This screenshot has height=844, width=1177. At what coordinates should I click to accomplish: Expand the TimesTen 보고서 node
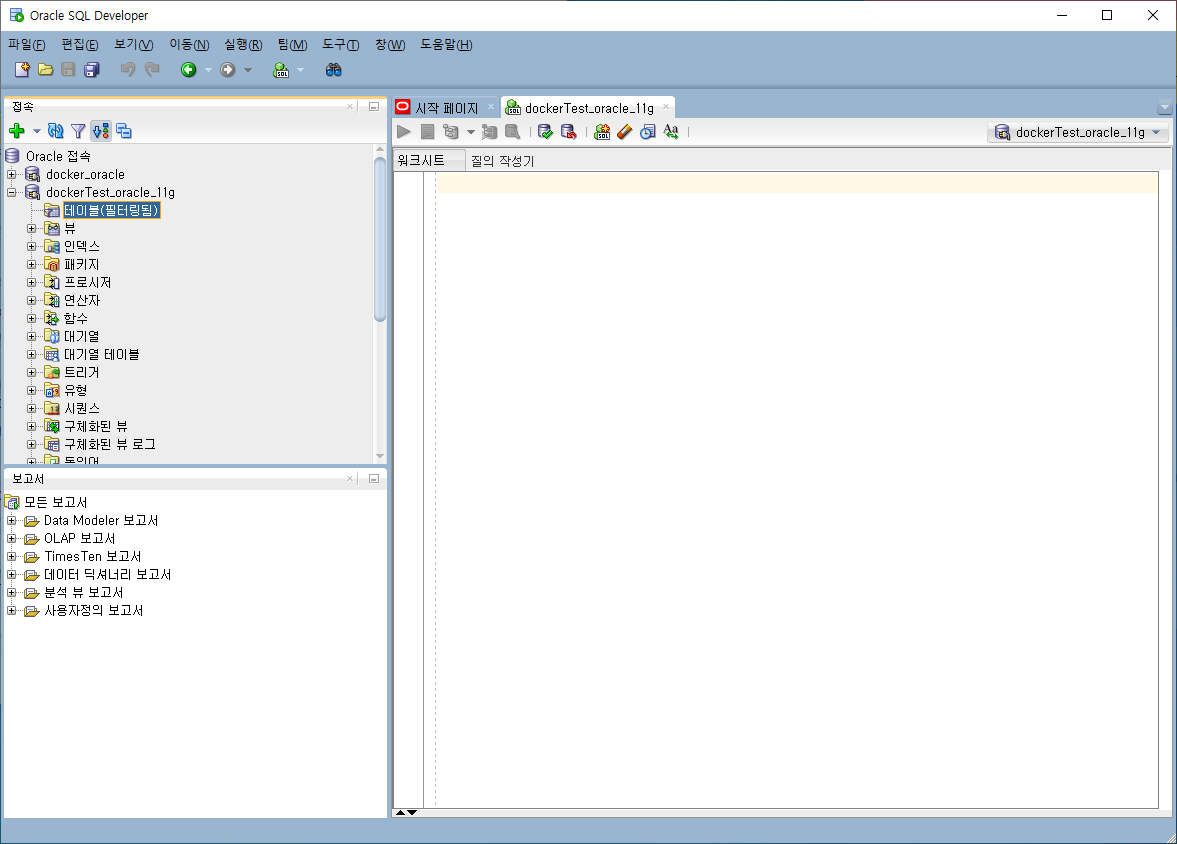click(x=11, y=556)
